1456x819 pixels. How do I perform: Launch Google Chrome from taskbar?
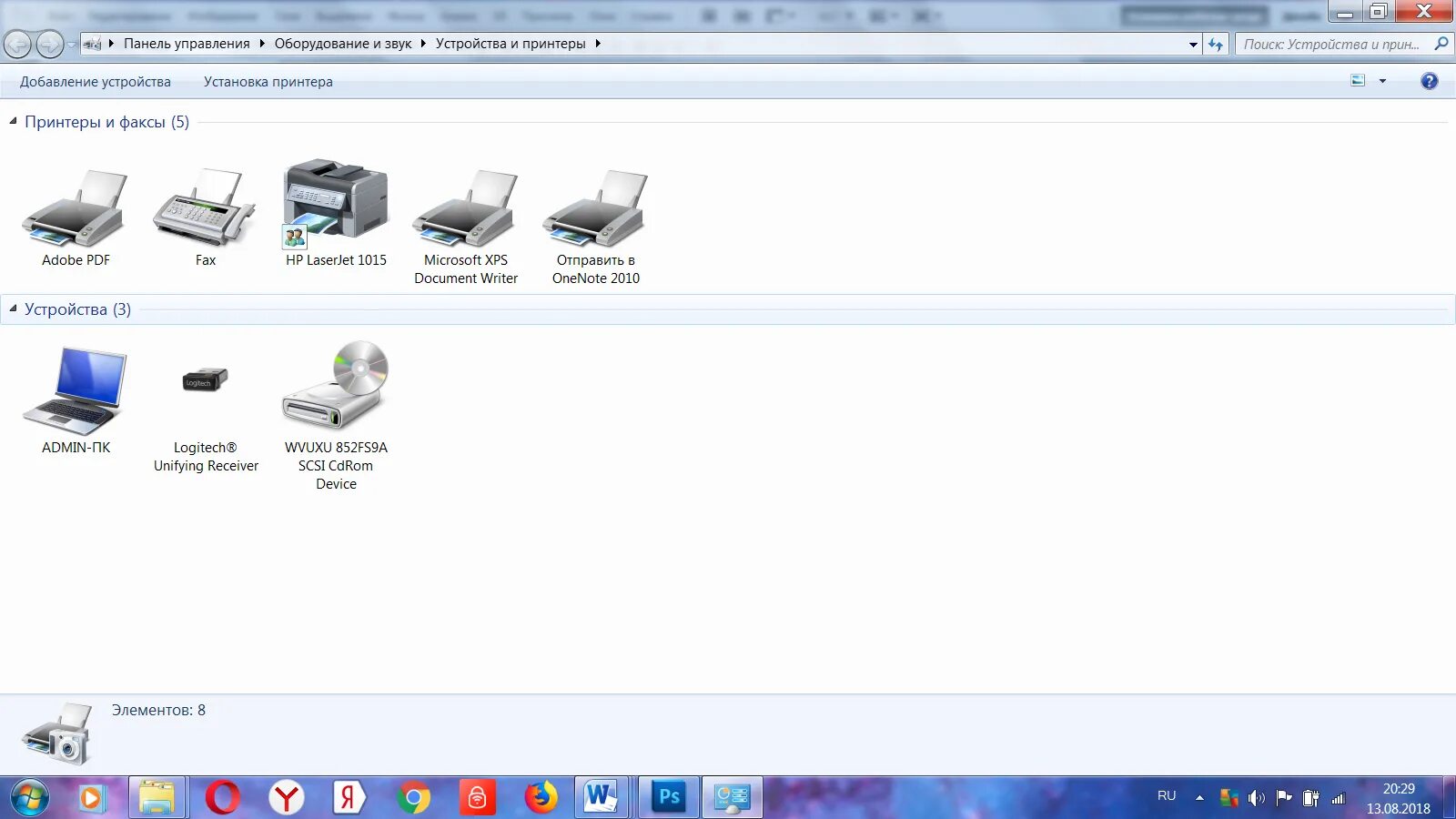tap(413, 798)
